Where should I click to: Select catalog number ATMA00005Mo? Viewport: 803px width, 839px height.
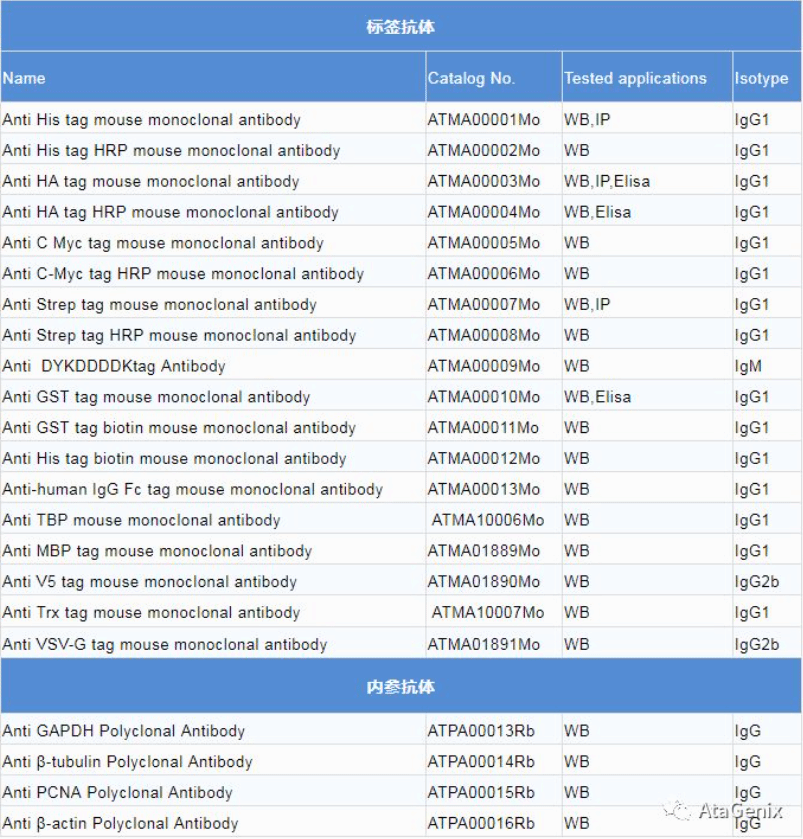click(x=484, y=242)
